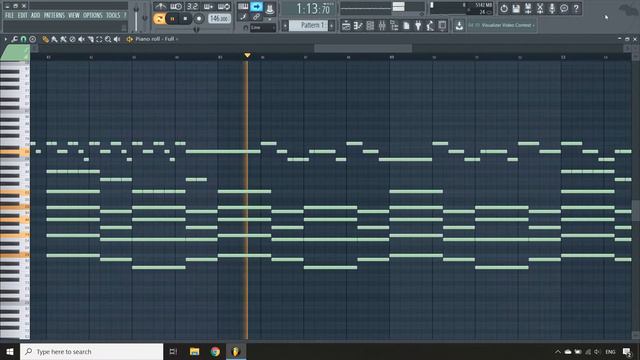
Task: Open the piano roll stamp menu
Action: click(33, 39)
